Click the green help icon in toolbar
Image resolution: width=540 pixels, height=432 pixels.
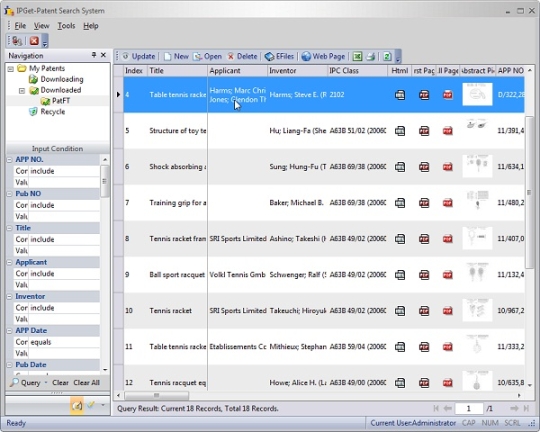(x=387, y=56)
